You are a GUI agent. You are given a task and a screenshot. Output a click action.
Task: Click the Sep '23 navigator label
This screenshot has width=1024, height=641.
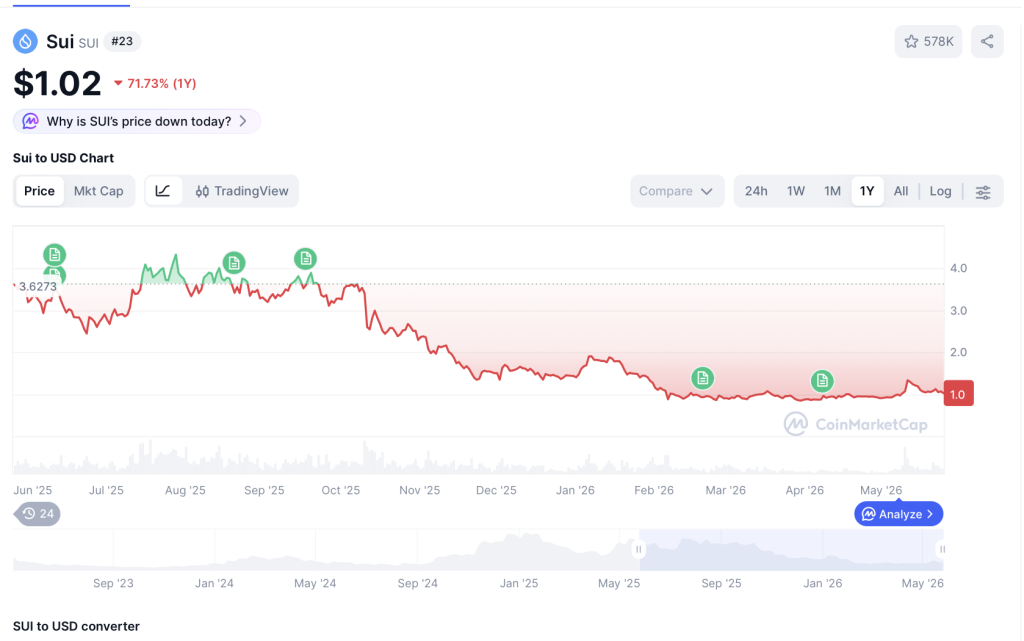[x=113, y=584]
